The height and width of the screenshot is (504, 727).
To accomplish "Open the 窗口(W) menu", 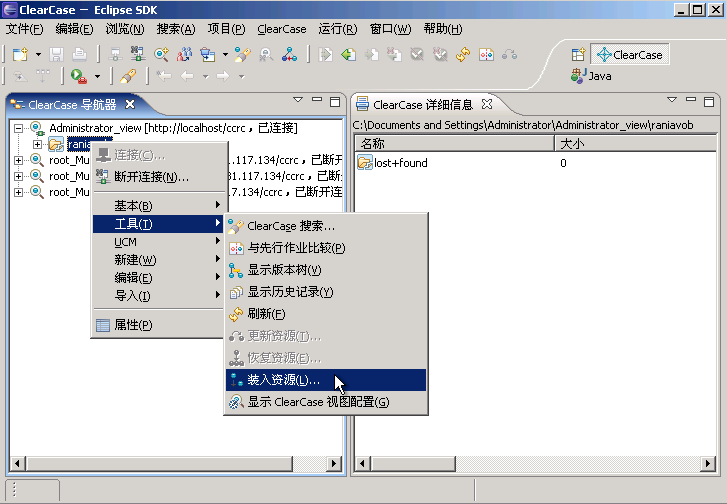I will point(390,29).
